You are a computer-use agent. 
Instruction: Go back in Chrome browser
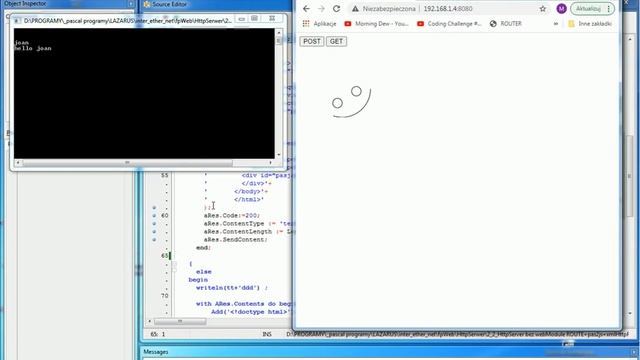[x=306, y=9]
